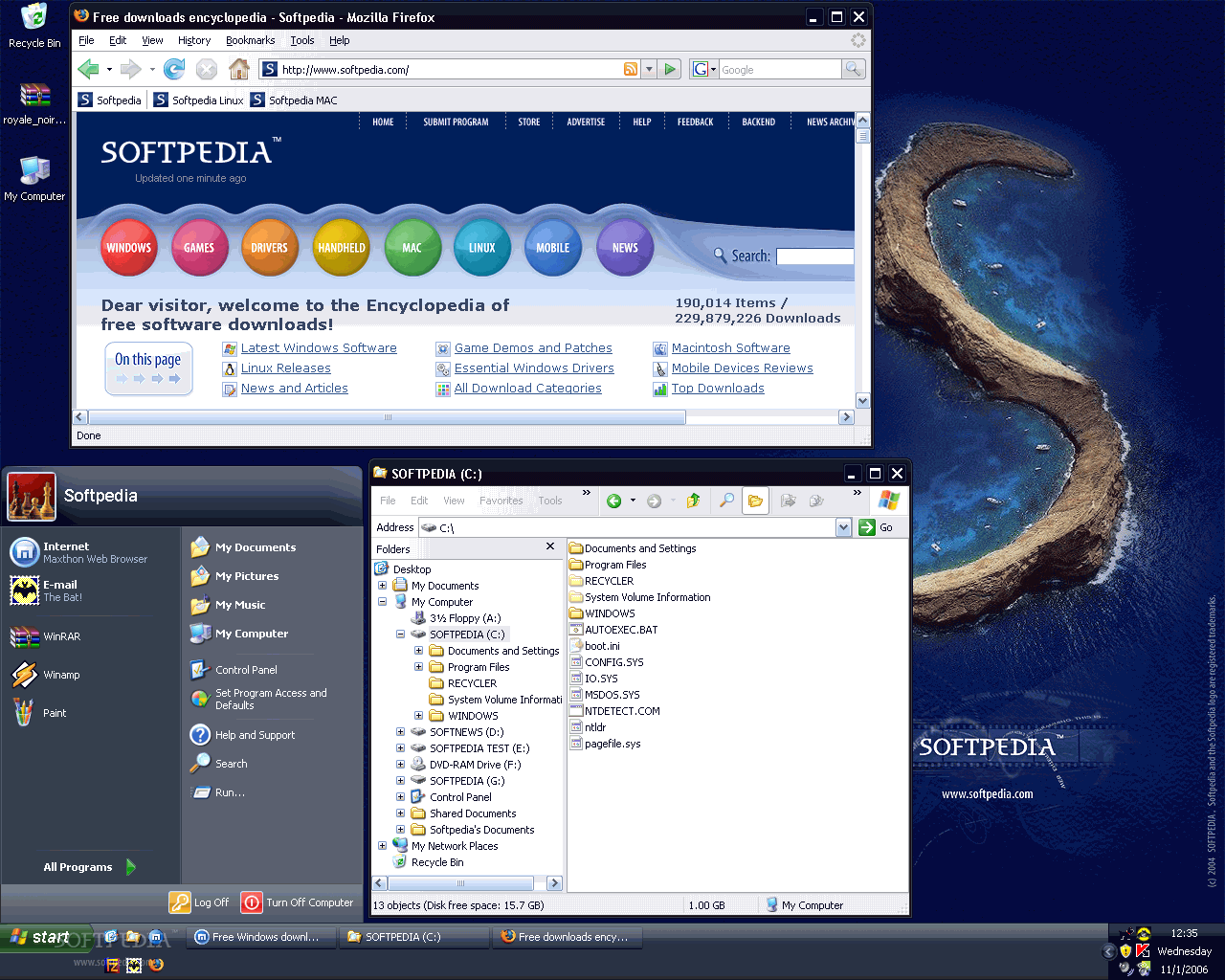Click Latest Windows Software link
Viewport: 1225px width, 980px height.
[x=319, y=348]
